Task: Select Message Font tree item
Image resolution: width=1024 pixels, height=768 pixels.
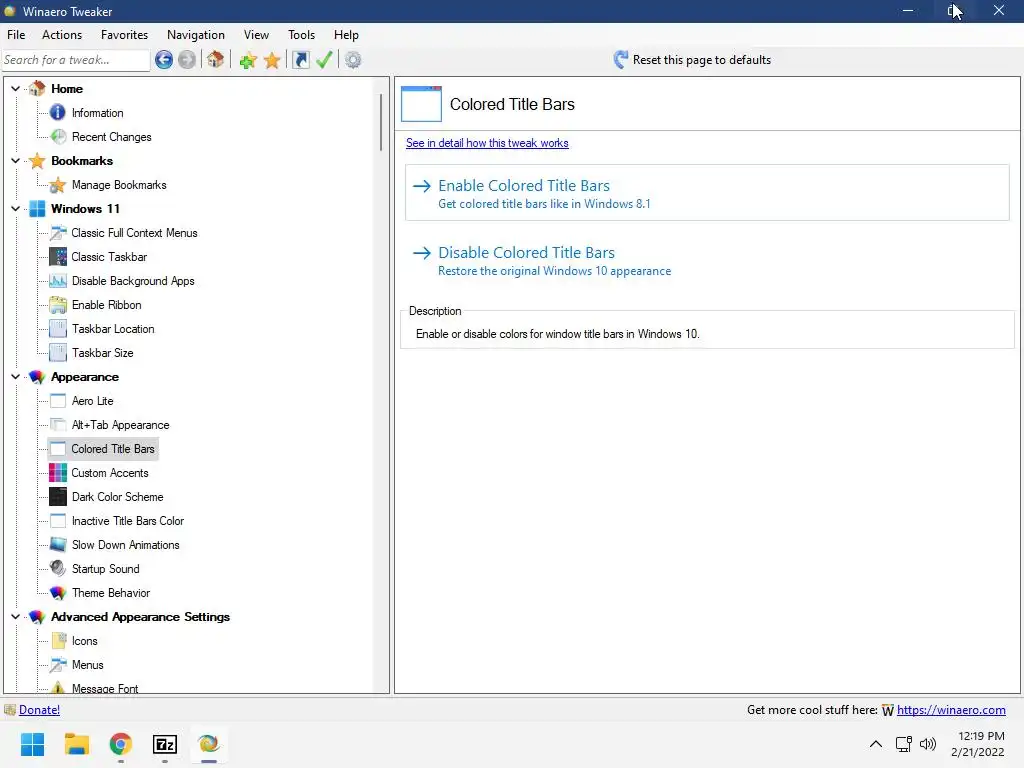Action: 104,688
